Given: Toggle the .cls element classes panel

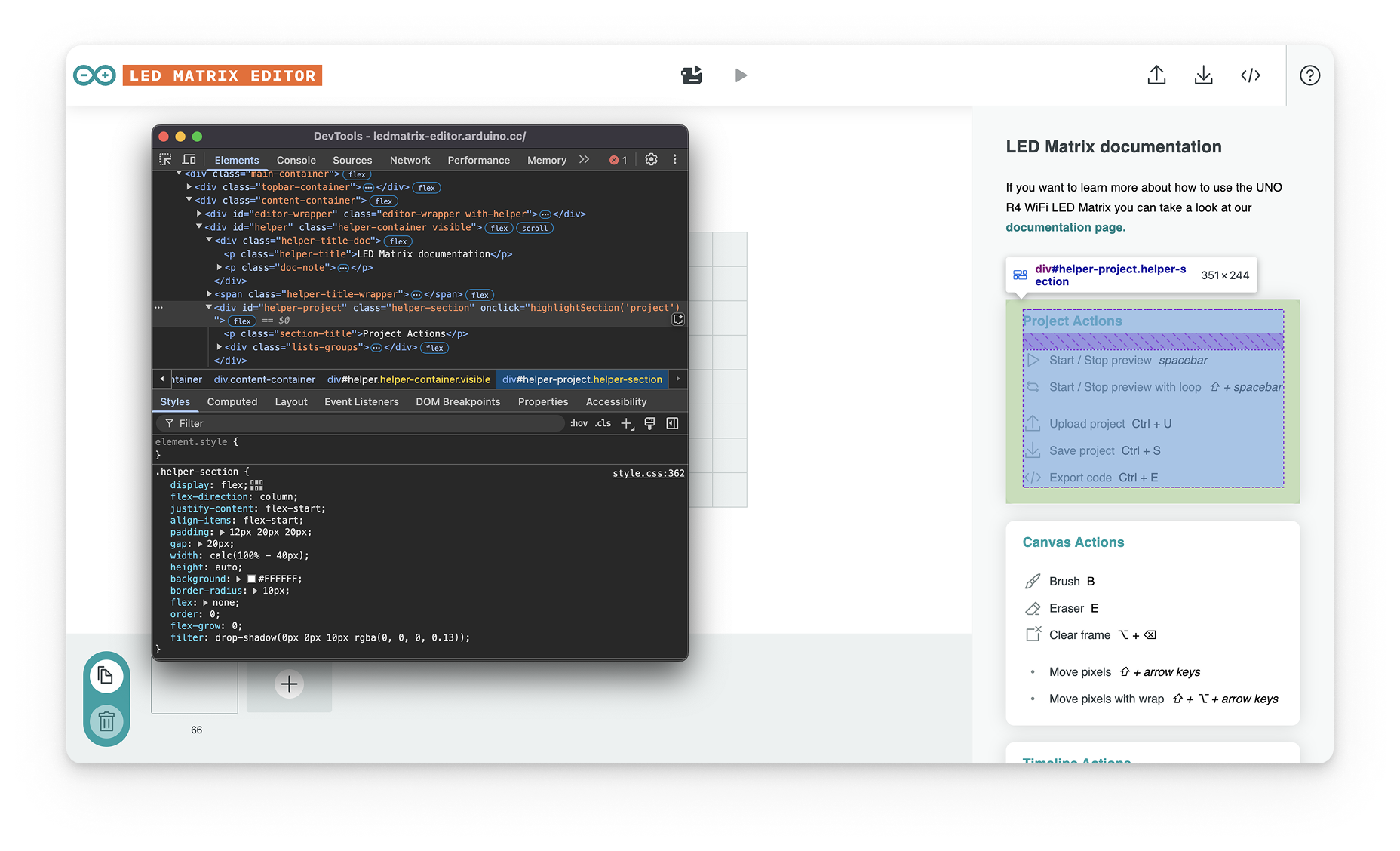Looking at the screenshot, I should [x=603, y=424].
